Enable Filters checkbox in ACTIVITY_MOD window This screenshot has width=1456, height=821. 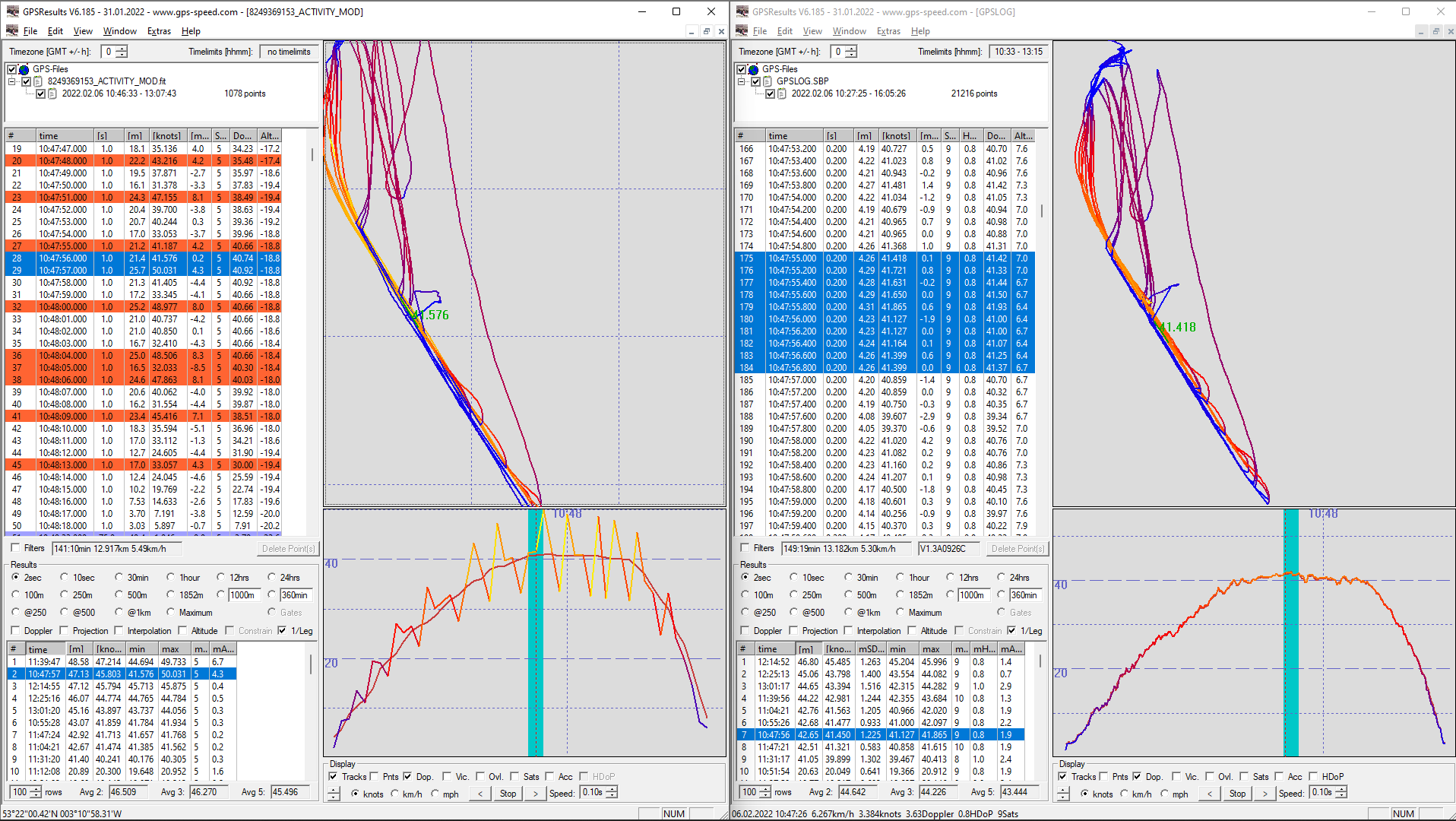click(15, 548)
